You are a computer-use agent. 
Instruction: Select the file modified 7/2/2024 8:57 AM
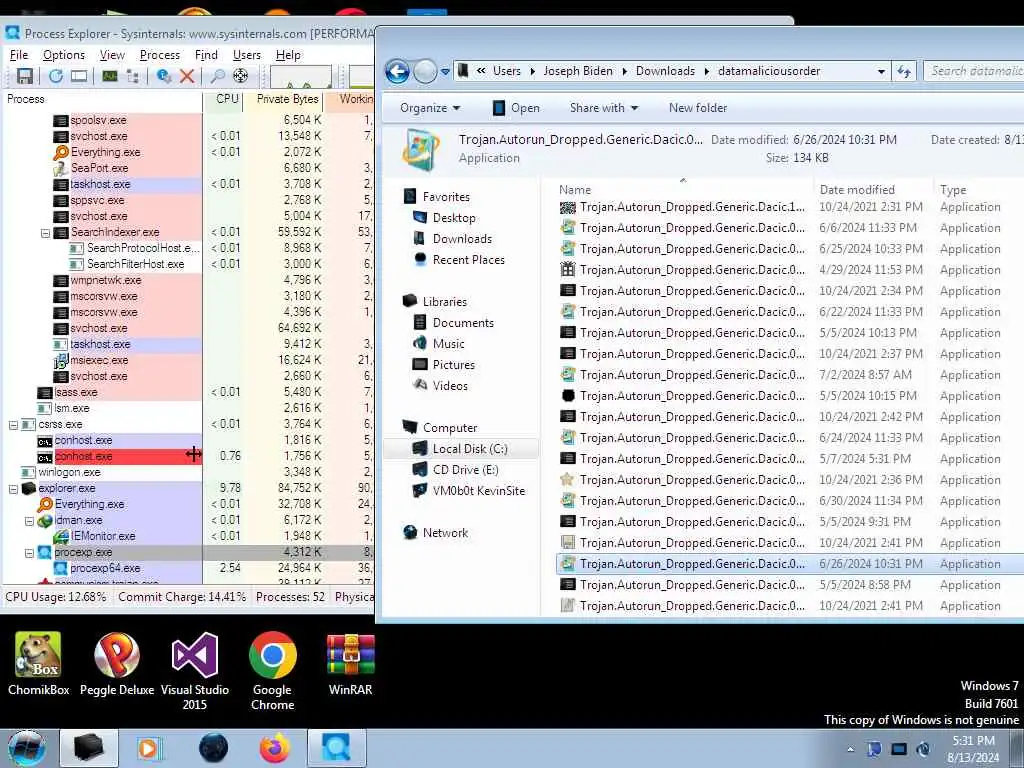tap(790, 375)
